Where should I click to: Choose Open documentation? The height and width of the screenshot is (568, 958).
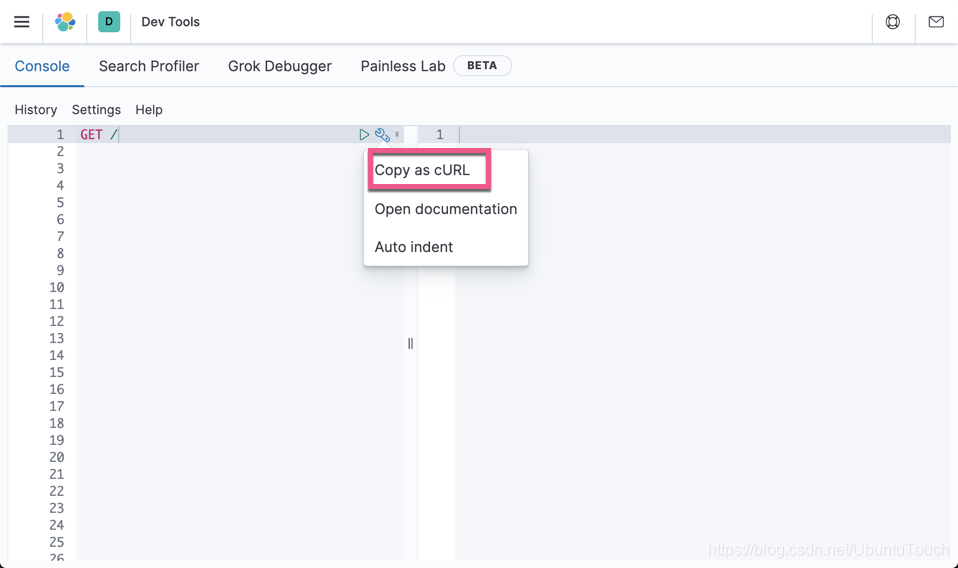446,209
